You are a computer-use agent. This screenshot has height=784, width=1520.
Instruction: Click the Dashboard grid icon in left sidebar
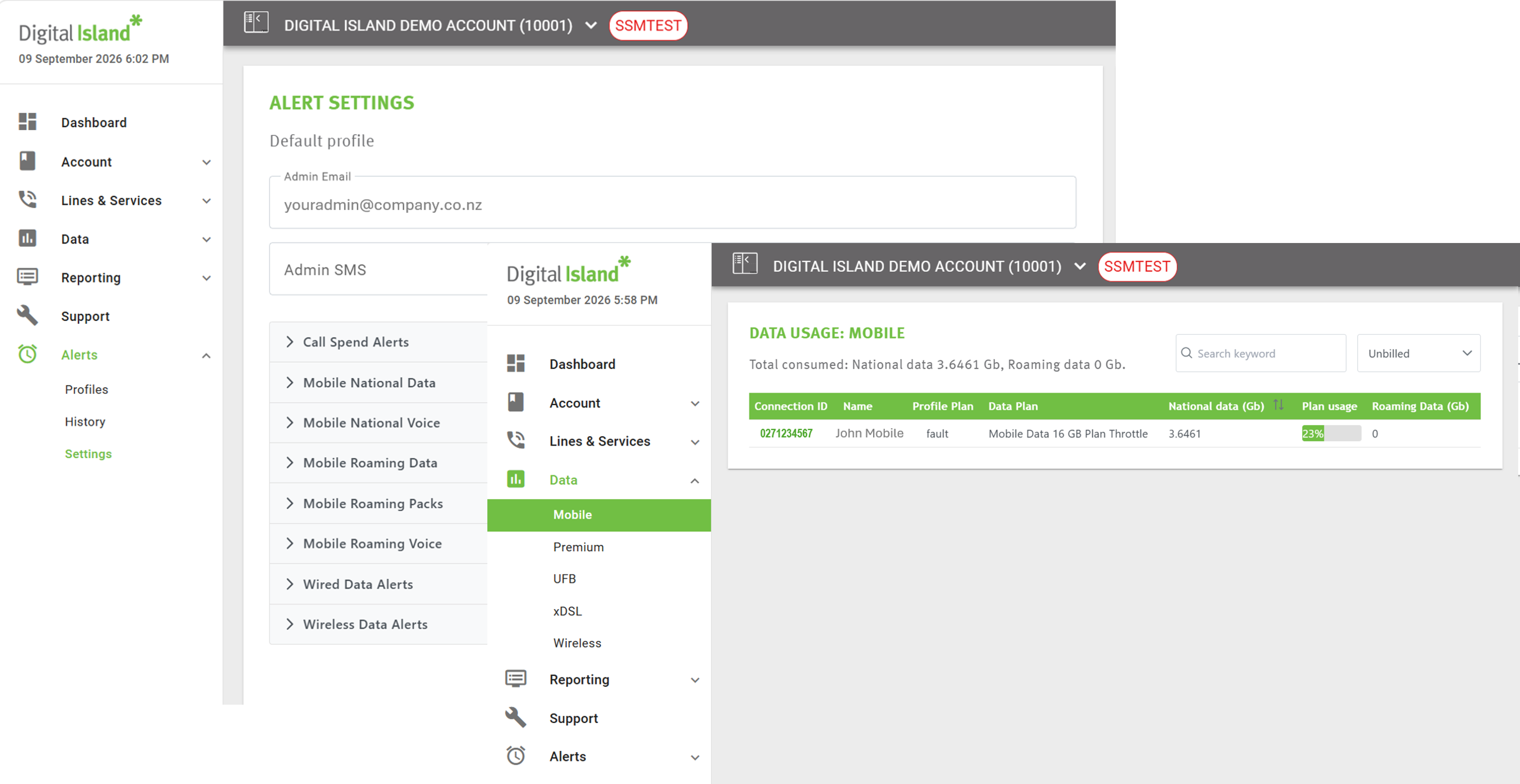coord(27,122)
